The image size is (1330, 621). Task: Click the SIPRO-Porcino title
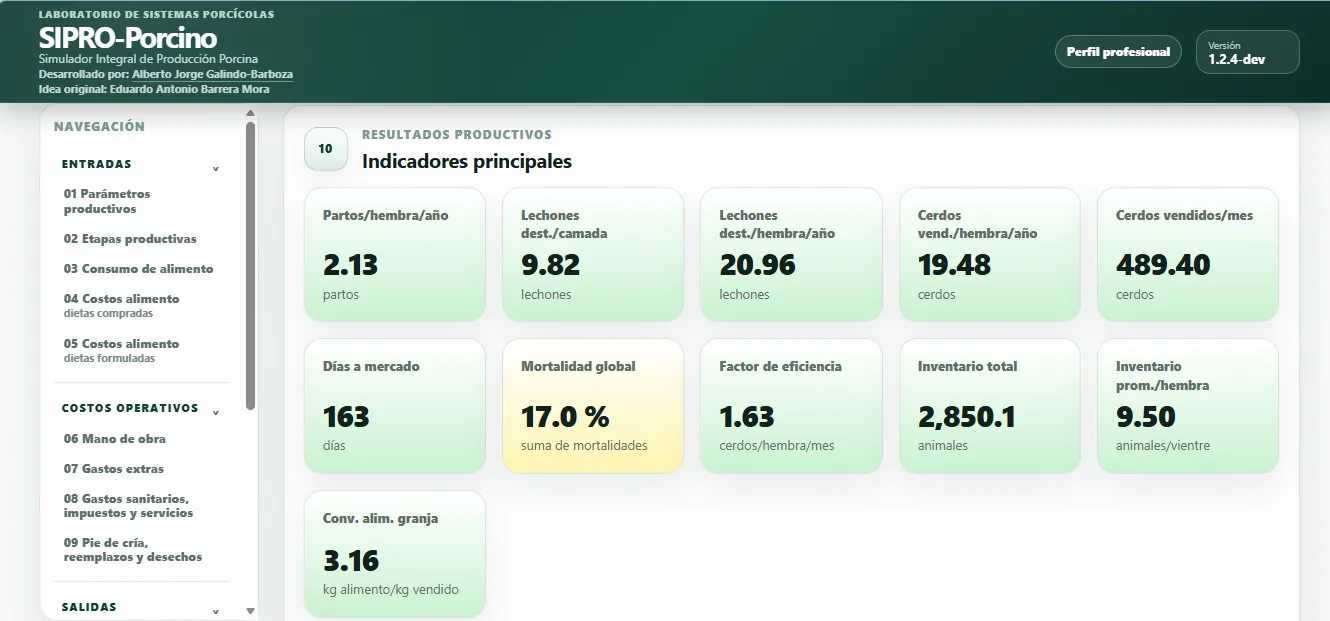click(x=128, y=38)
